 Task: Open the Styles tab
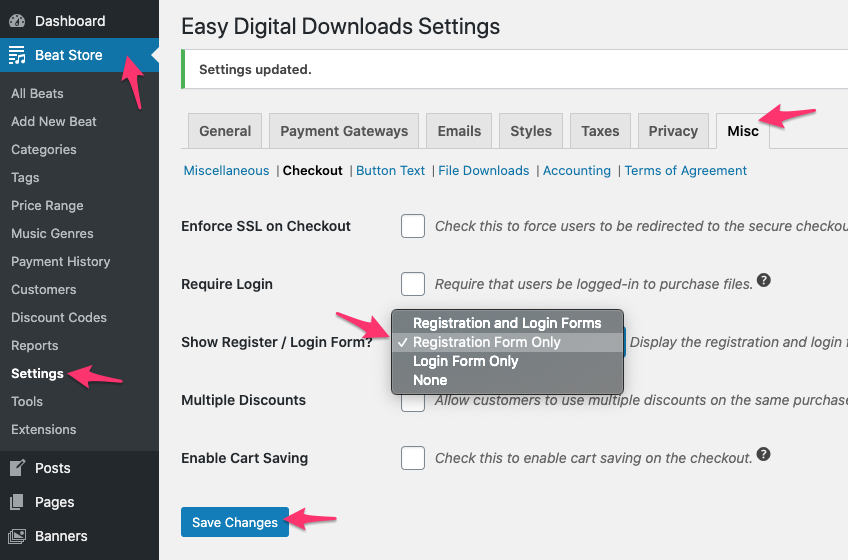[531, 131]
